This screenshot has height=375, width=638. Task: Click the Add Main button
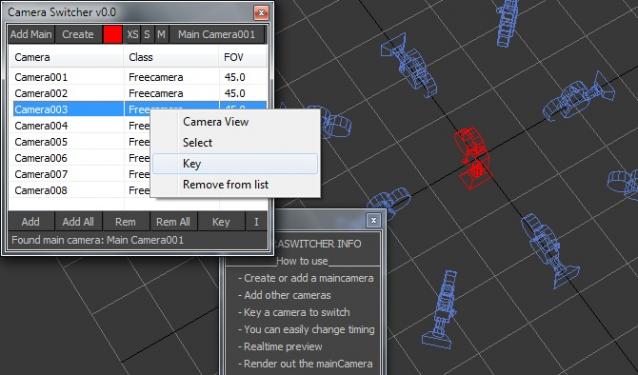tap(31, 35)
